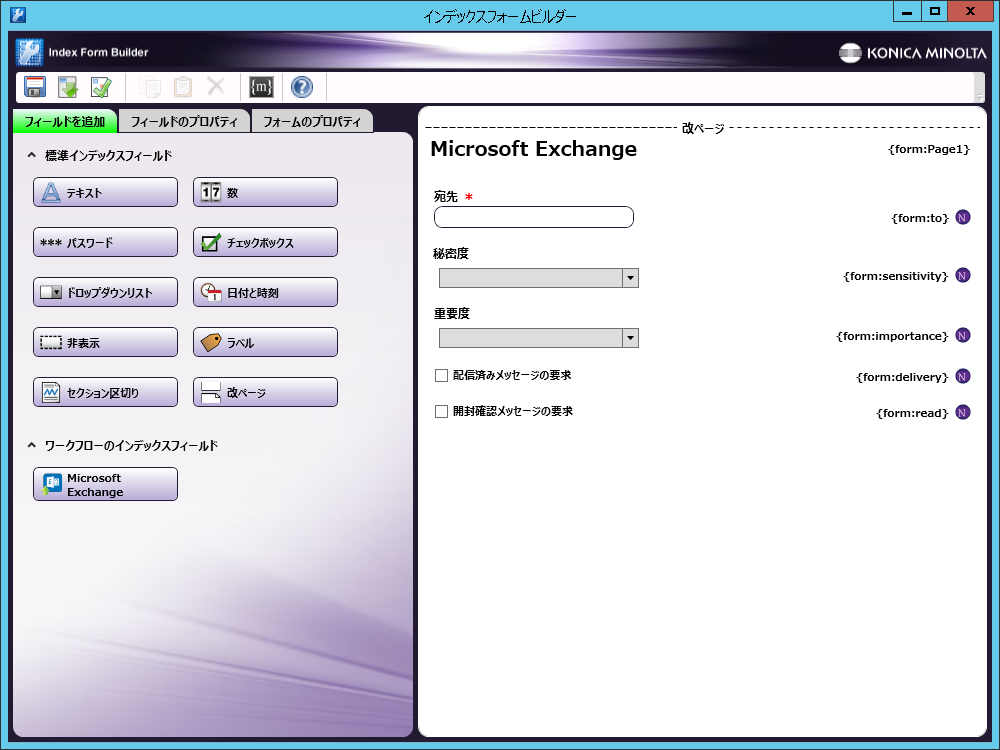Screen dimensions: 1000x750
Task: Click the {form:sensitivity} tag text
Action: (x=896, y=276)
